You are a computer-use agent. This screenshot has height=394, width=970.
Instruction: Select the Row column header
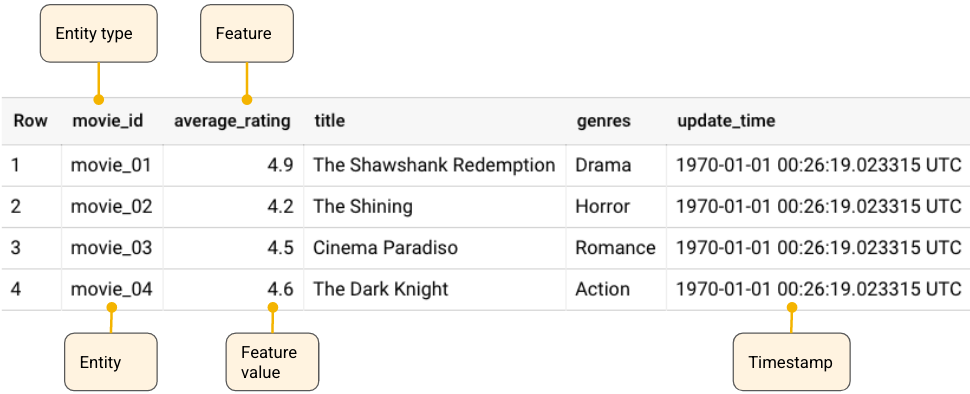tap(30, 121)
